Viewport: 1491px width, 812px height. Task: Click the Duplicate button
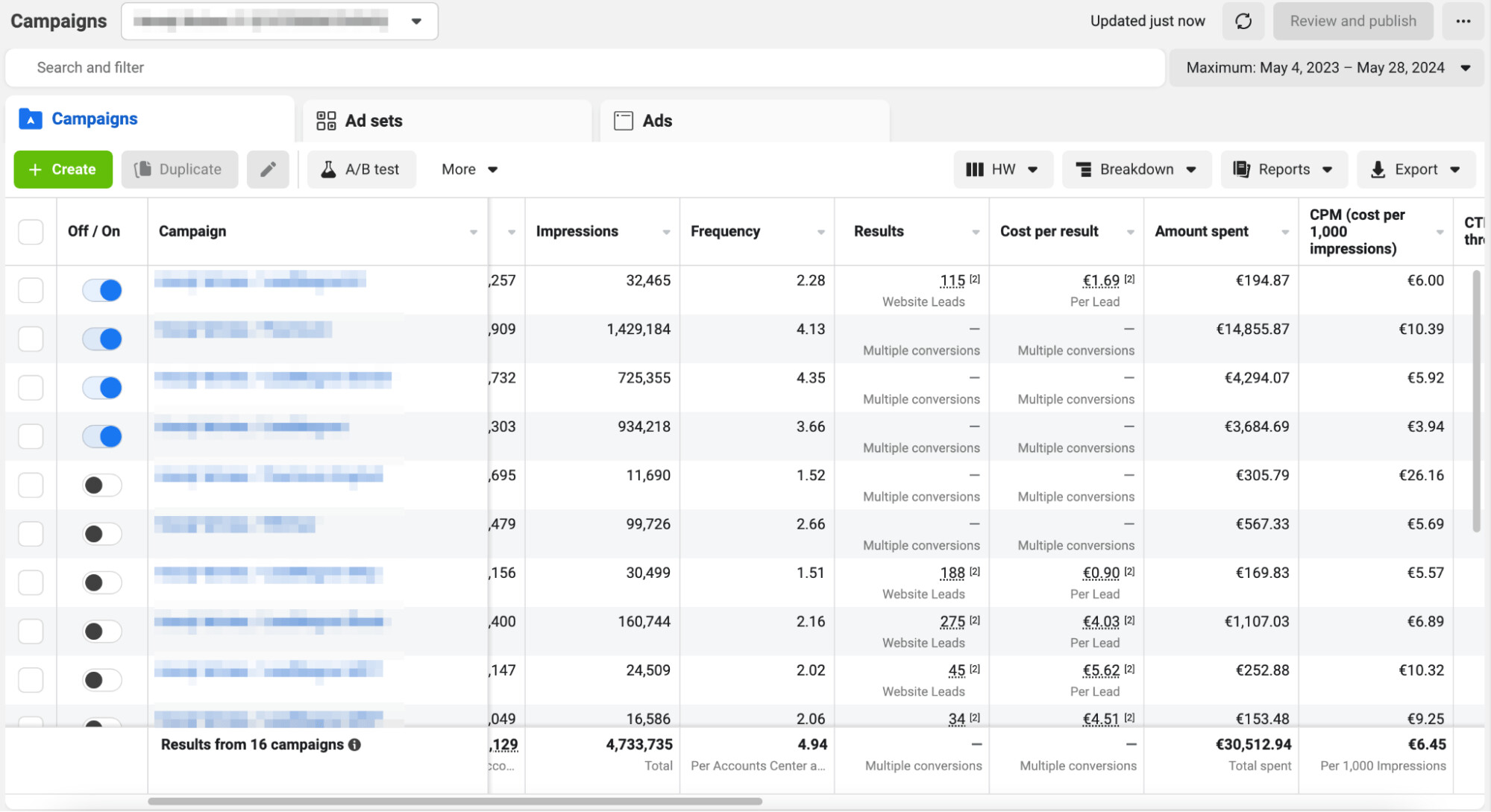(x=180, y=169)
